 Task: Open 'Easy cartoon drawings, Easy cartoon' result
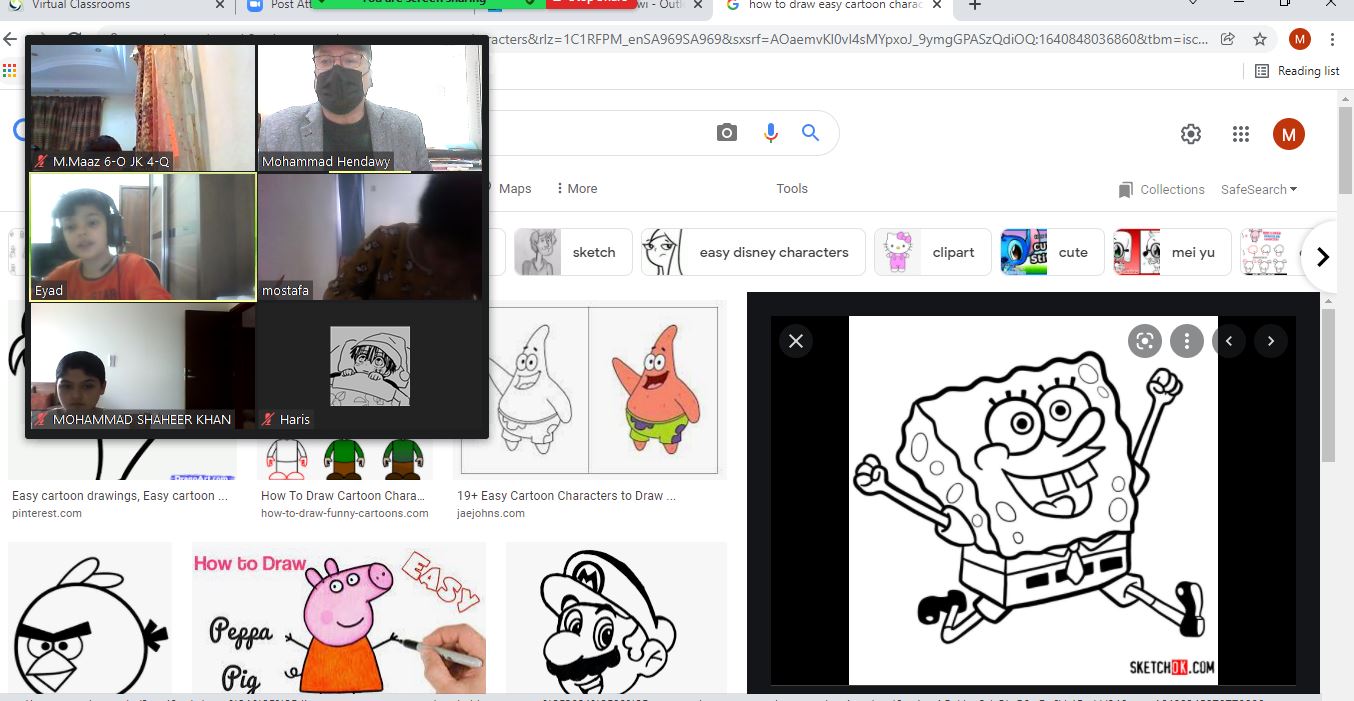(119, 496)
